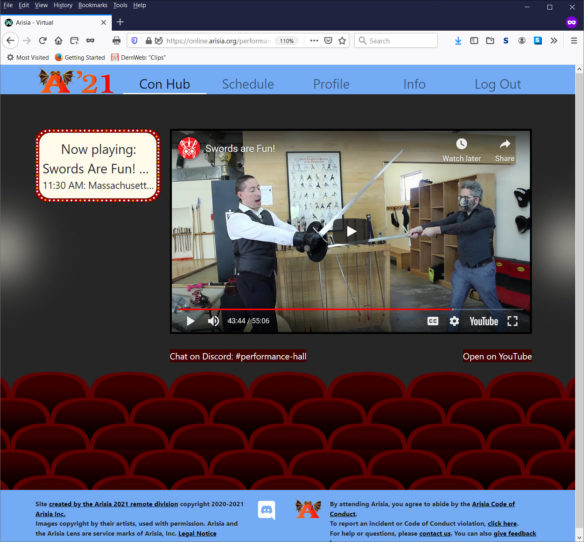Click the footer Arisia A logo
The width and height of the screenshot is (584, 542).
pyautogui.click(x=308, y=509)
